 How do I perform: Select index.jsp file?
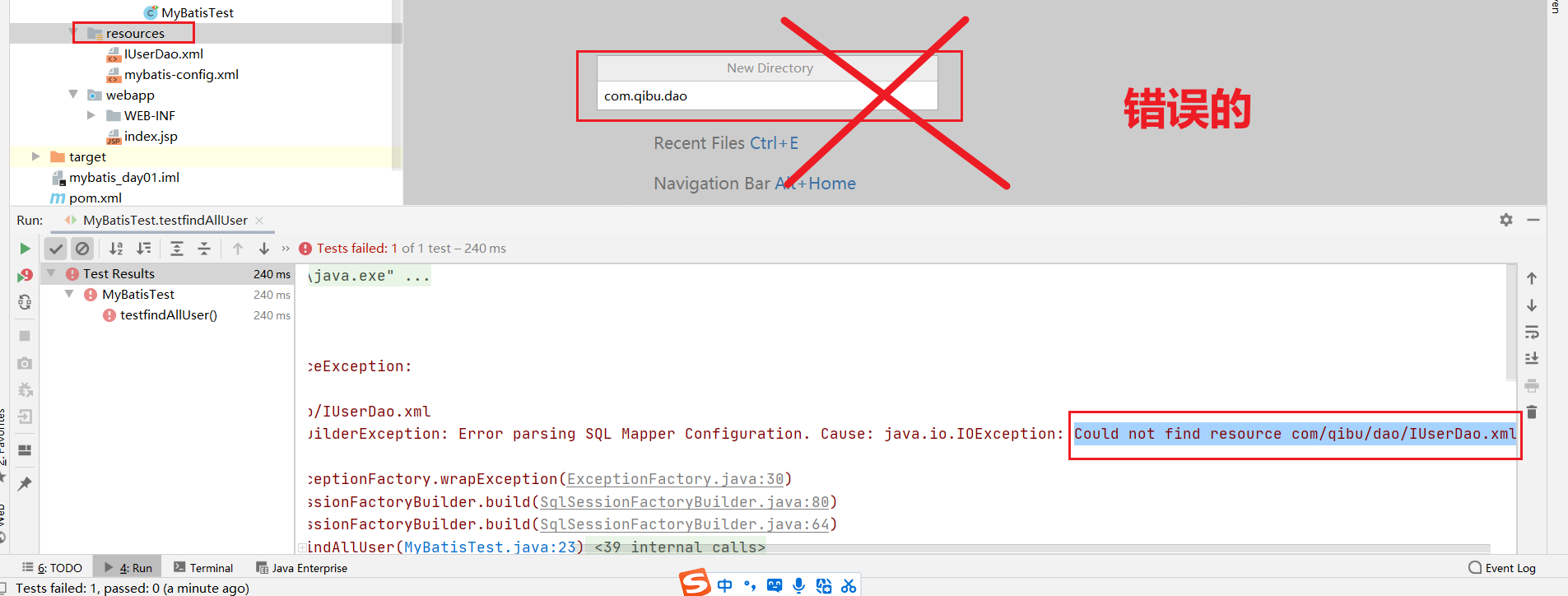tap(151, 136)
